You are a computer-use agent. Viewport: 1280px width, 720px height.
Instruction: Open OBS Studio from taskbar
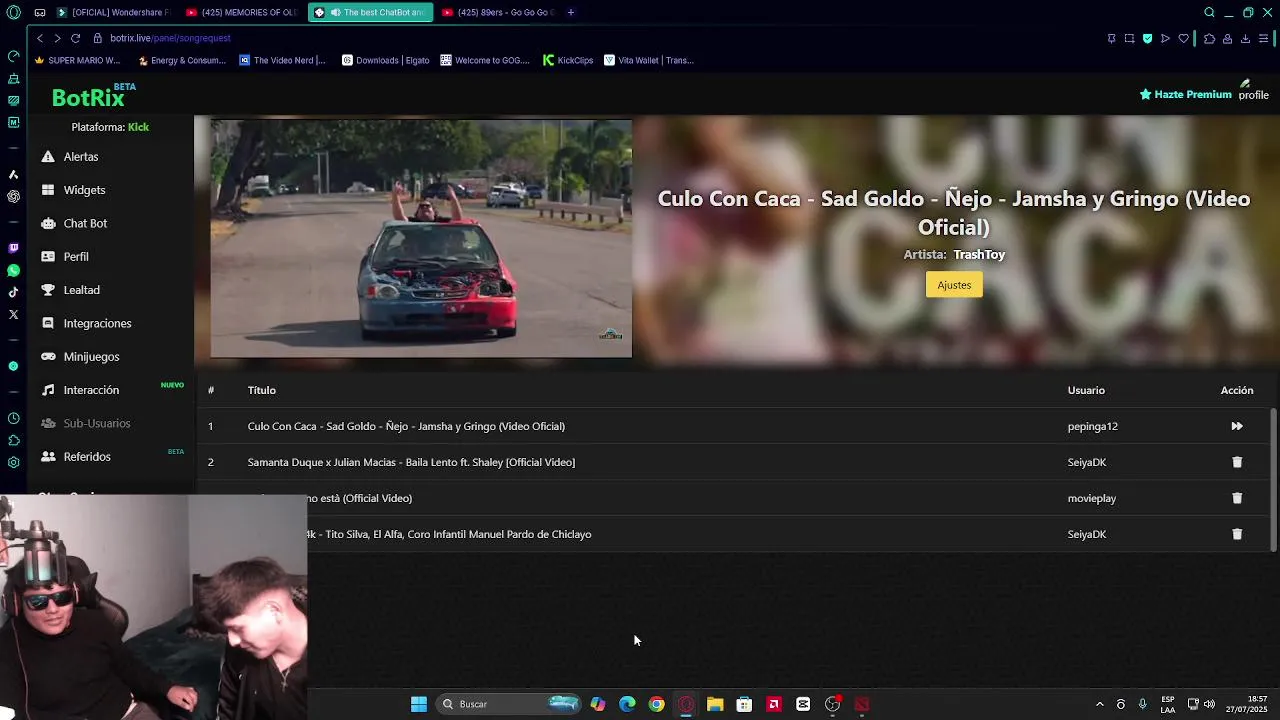(832, 704)
